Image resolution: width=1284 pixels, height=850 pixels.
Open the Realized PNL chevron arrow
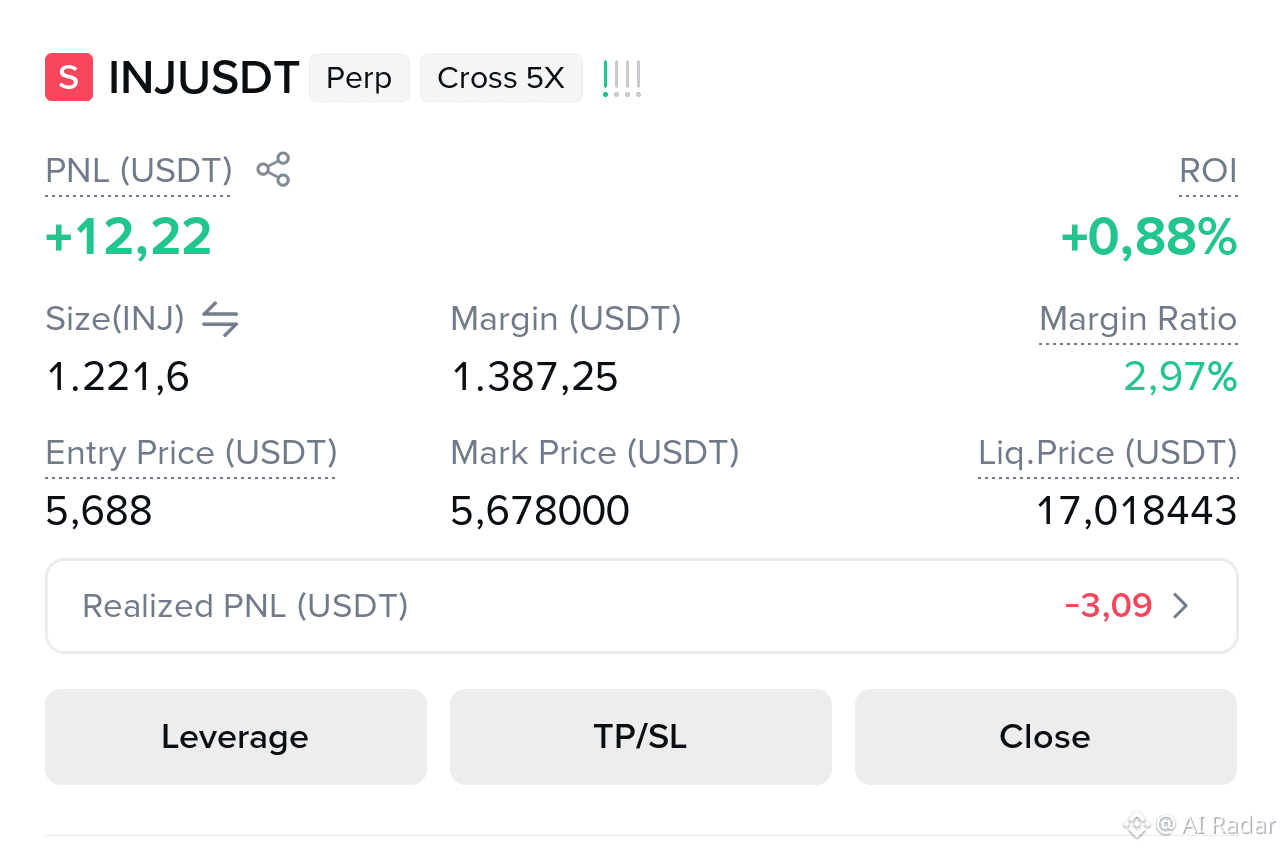click(1181, 606)
